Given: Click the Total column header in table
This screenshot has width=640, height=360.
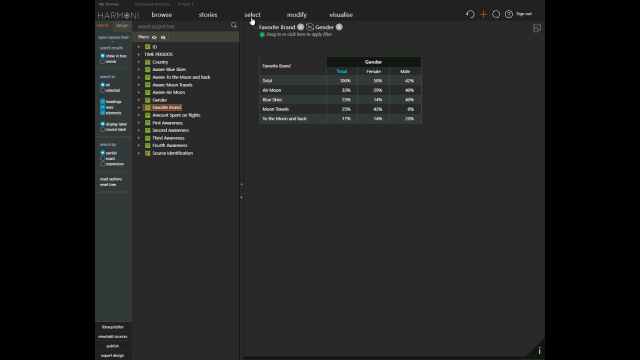Looking at the screenshot, I should click(x=342, y=71).
